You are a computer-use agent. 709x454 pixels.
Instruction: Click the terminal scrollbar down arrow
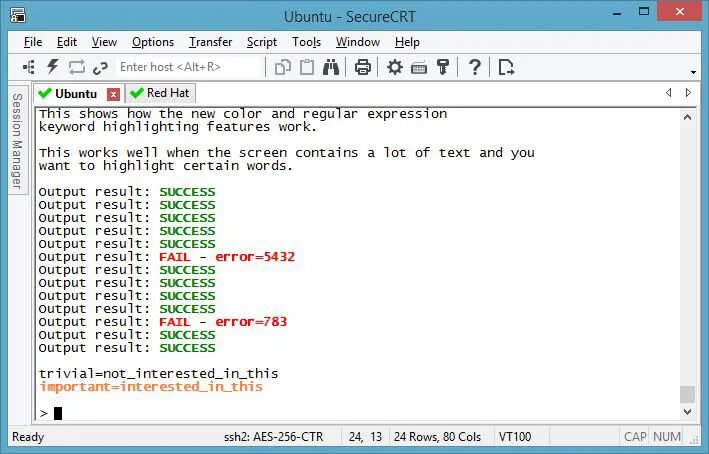(687, 411)
